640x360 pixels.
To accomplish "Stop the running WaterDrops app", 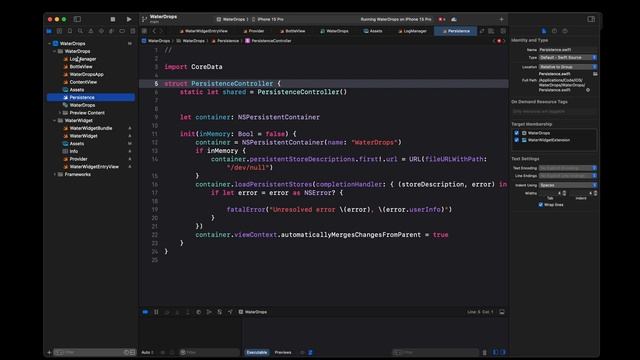I will [113, 19].
